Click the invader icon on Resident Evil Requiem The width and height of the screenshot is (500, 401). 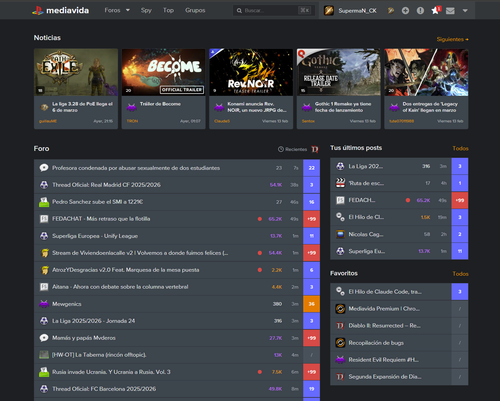(340, 360)
